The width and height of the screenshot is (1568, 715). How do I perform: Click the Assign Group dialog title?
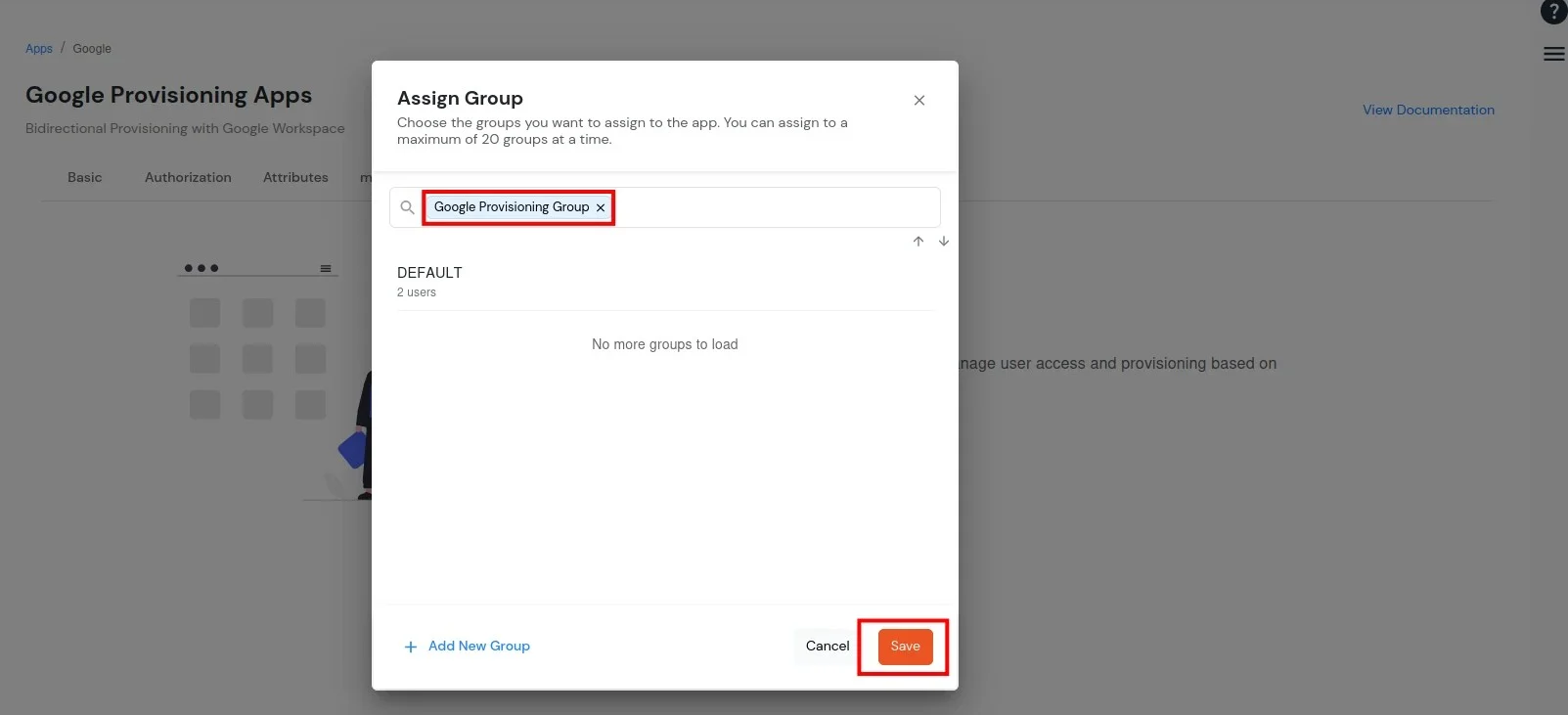pos(460,98)
